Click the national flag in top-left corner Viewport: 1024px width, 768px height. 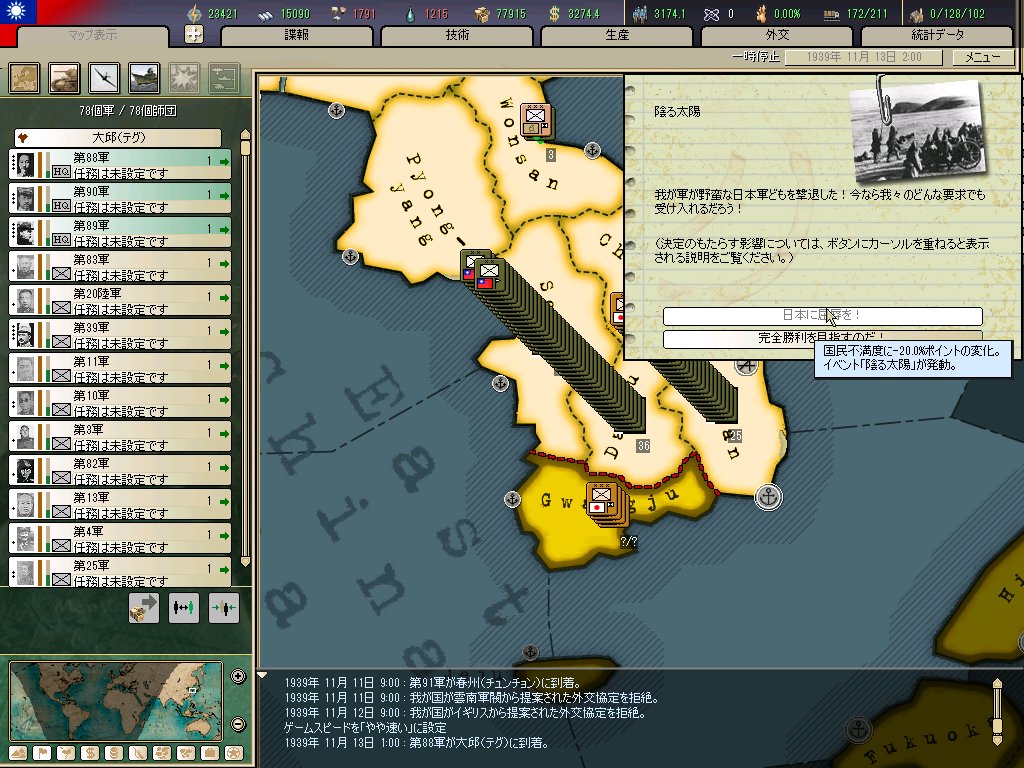[x=18, y=12]
